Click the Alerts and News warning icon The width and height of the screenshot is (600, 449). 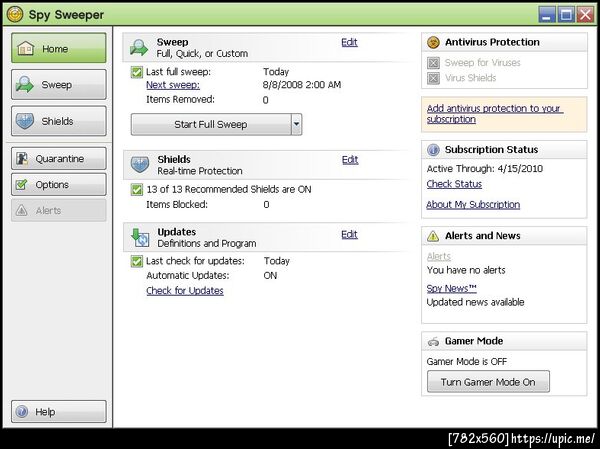pyautogui.click(x=433, y=236)
